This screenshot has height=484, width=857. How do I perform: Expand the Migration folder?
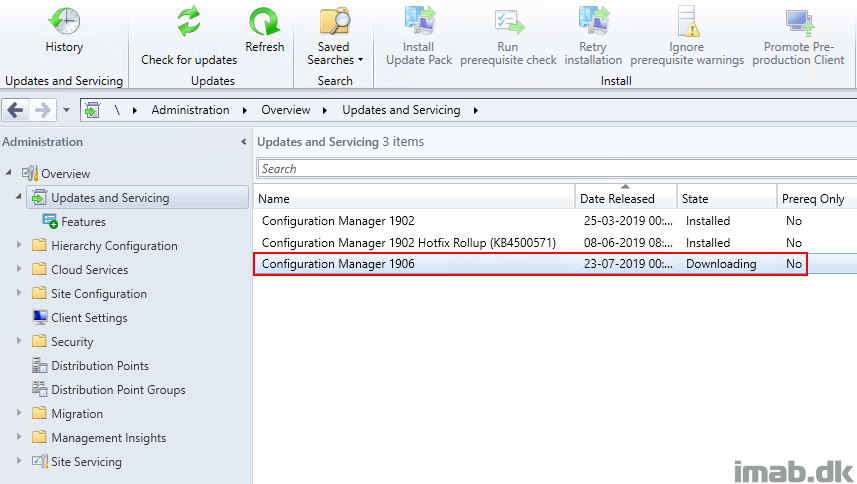[x=19, y=413]
